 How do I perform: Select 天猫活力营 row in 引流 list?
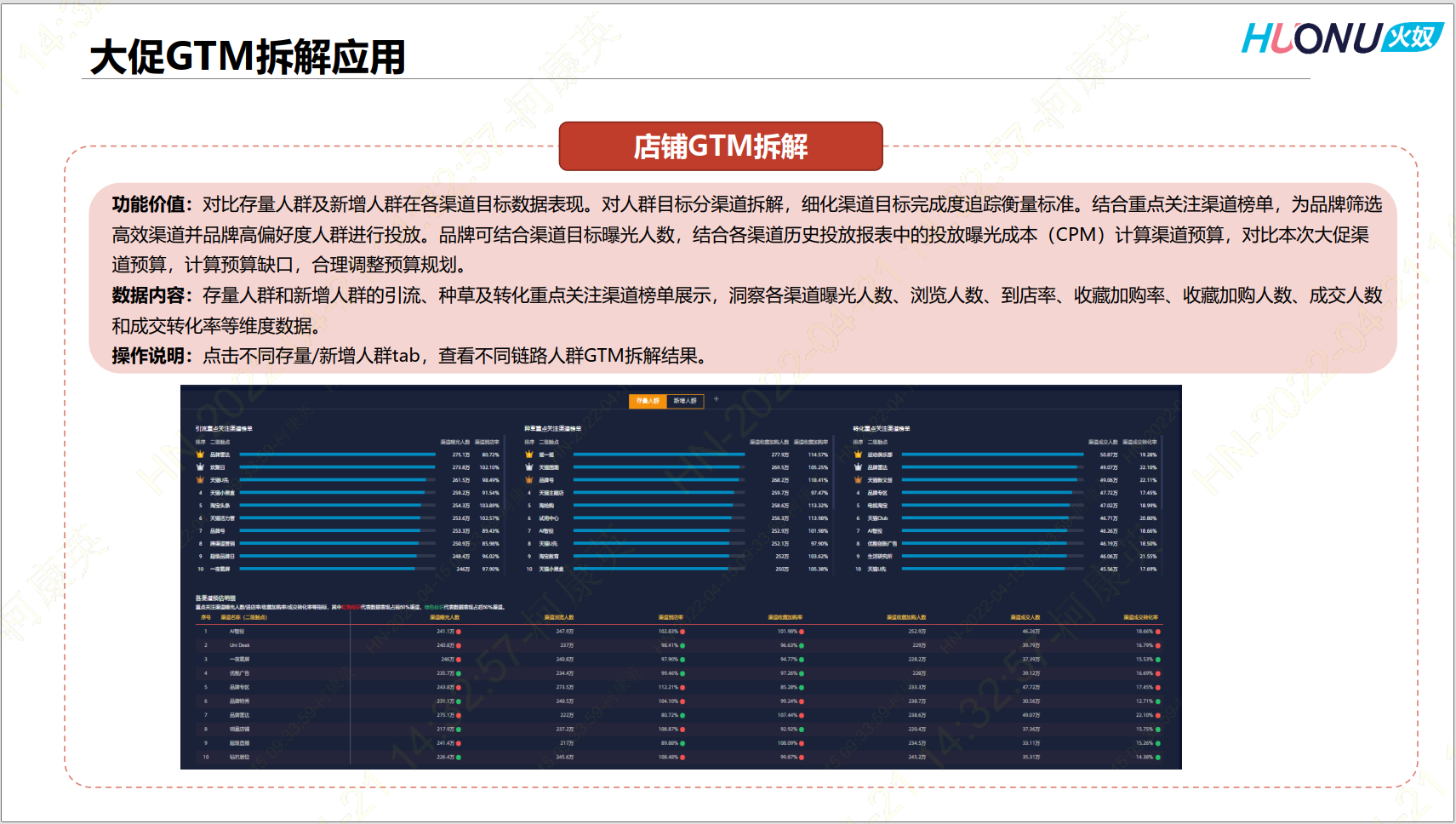tap(347, 518)
